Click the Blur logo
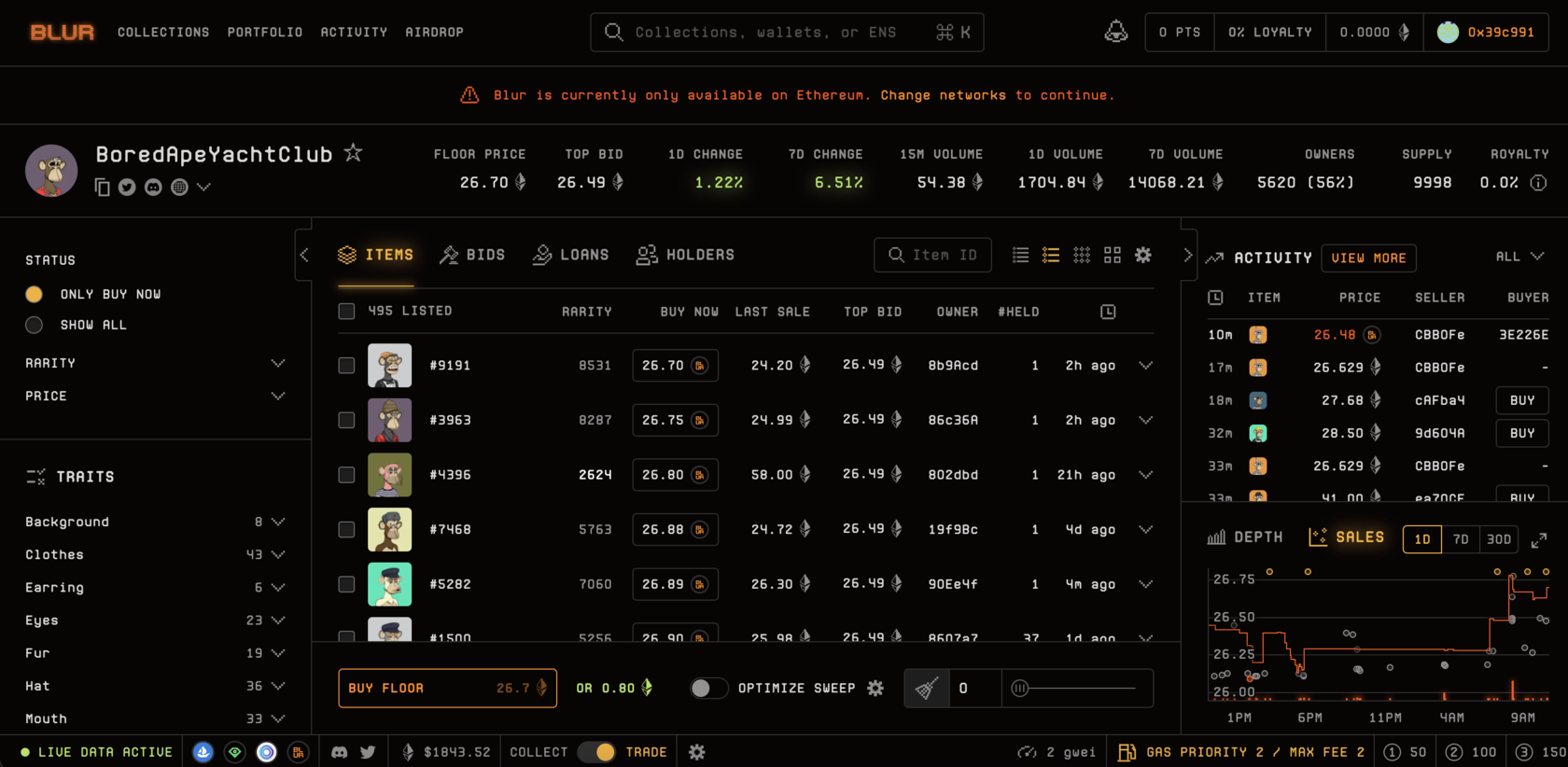The image size is (1568, 767). tap(62, 32)
